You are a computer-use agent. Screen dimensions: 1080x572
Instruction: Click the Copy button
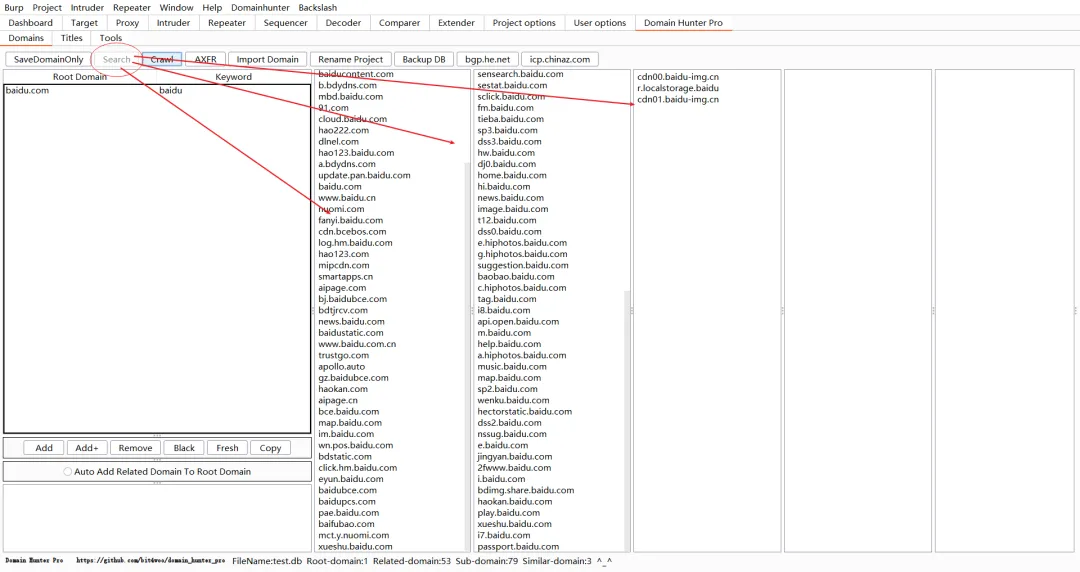(x=270, y=448)
